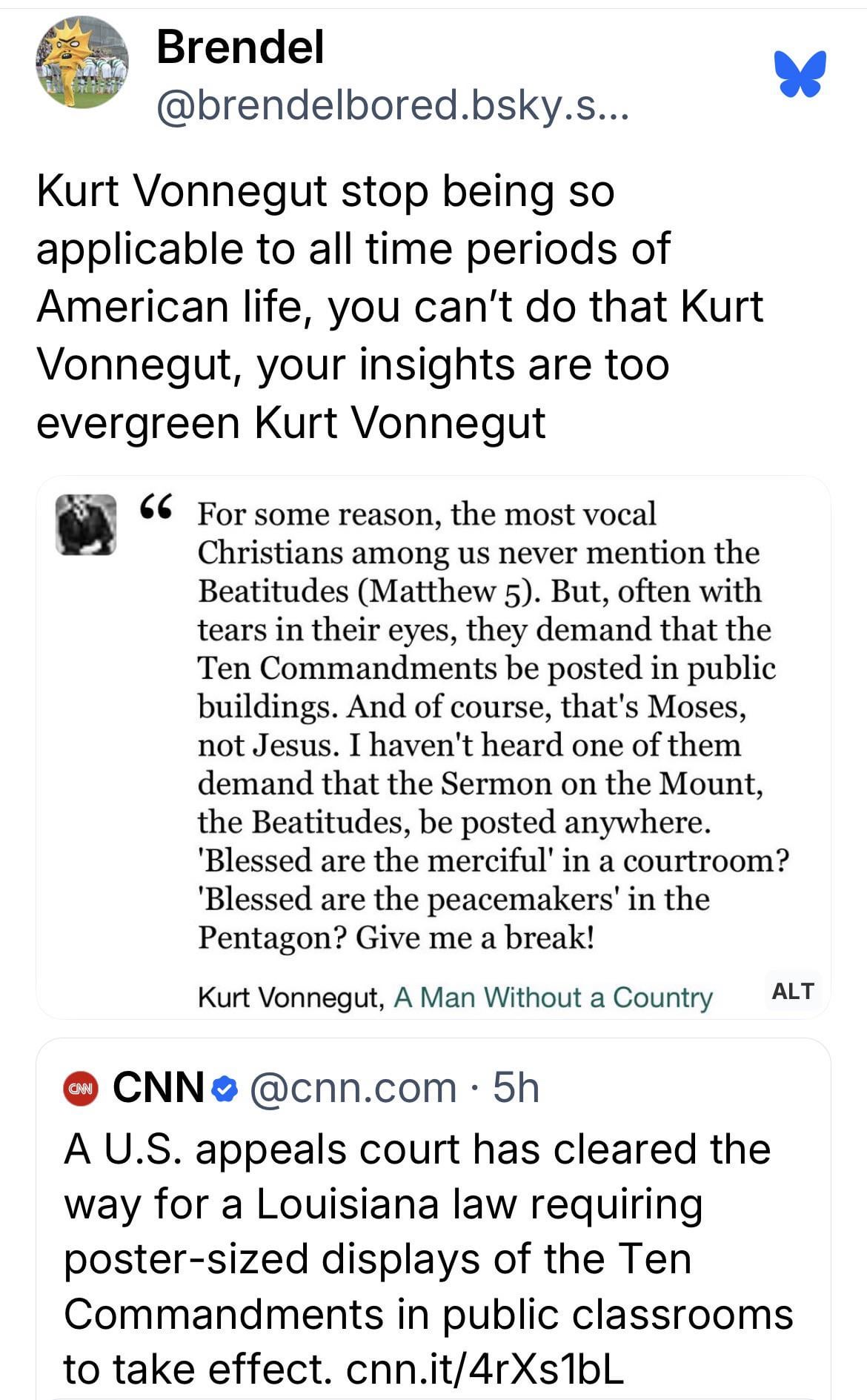Screen dimensions: 867x1400
Task: Open the quoted CNN post about Louisiana law
Action: [430, 1230]
